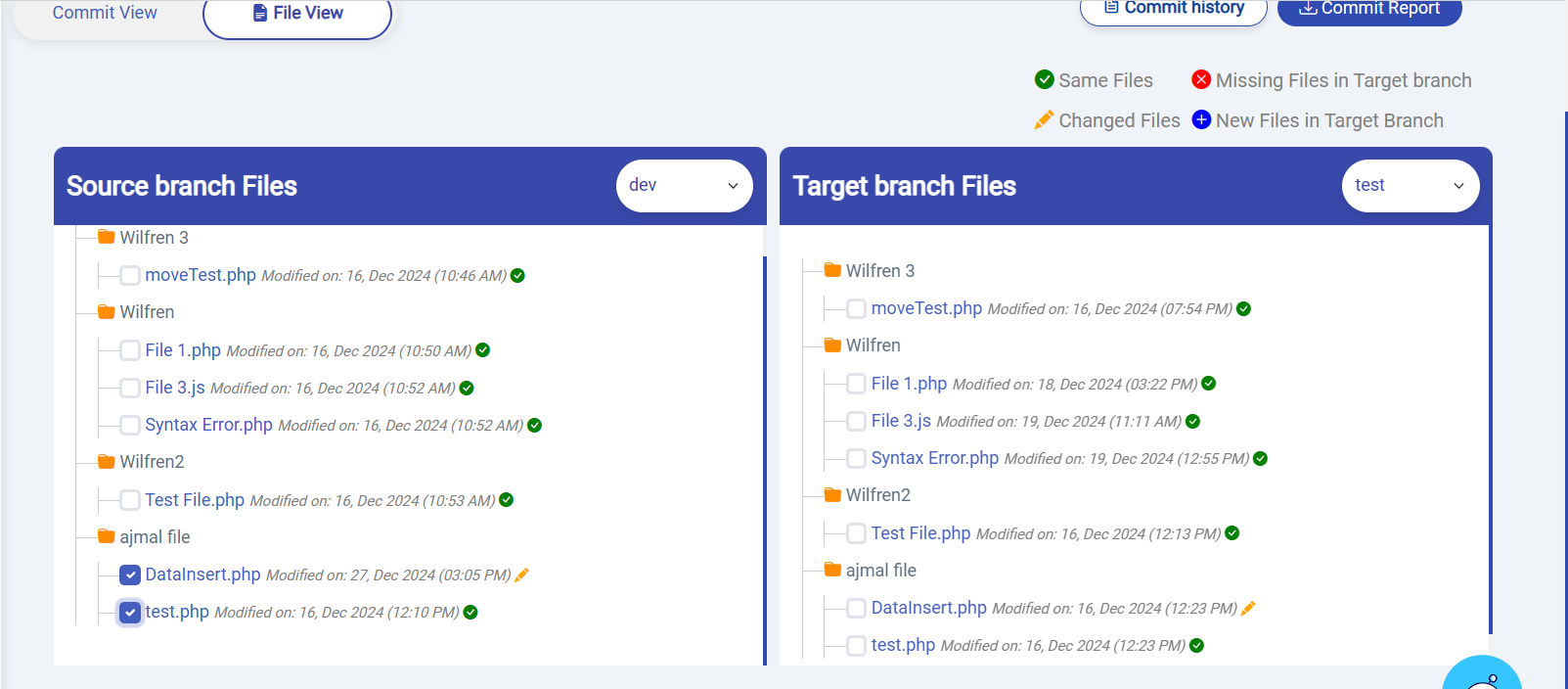Open the dev source branch dropdown

click(x=684, y=186)
